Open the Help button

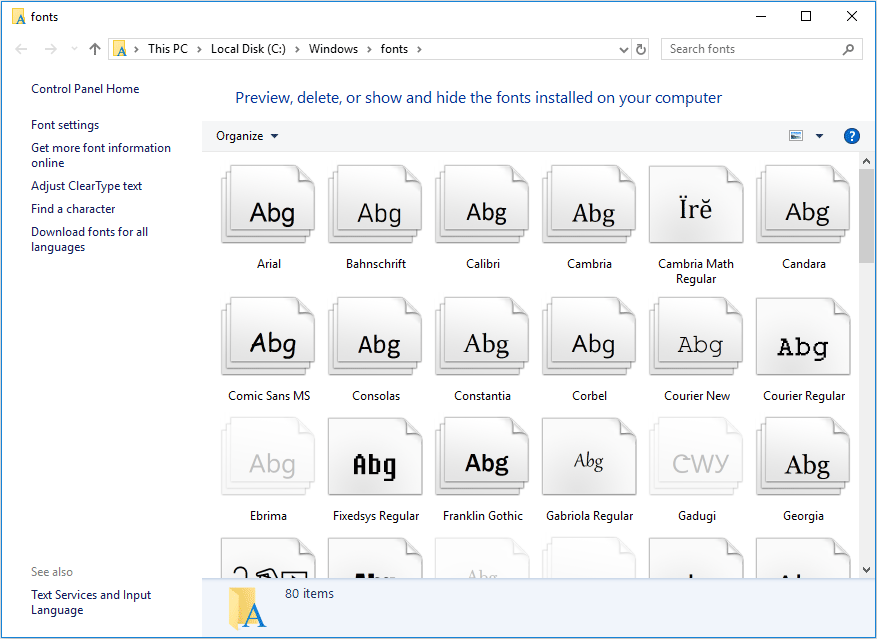click(x=851, y=136)
